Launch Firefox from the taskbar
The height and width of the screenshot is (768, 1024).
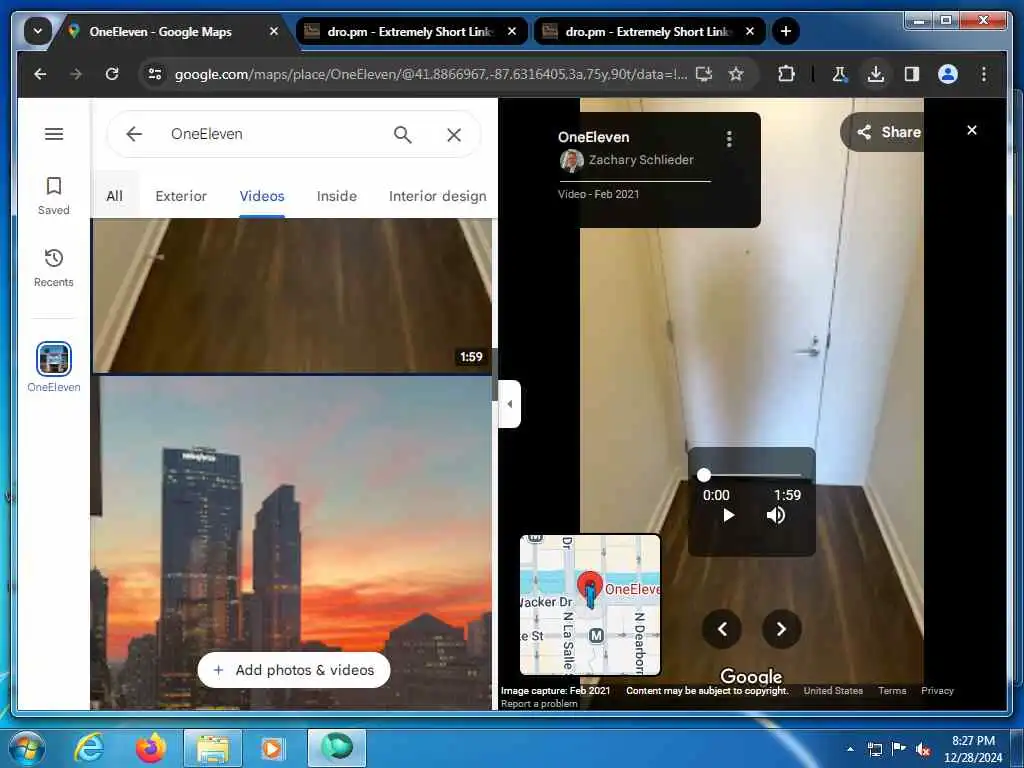[151, 748]
